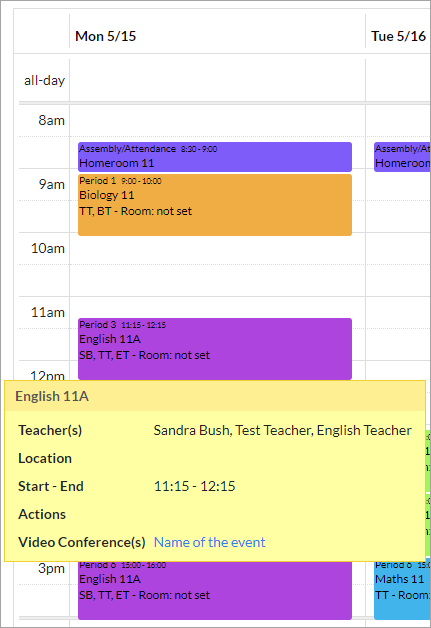The width and height of the screenshot is (431, 628).
Task: Select Tuesday's Maths 11 Period 6 event
Action: (x=402, y=590)
